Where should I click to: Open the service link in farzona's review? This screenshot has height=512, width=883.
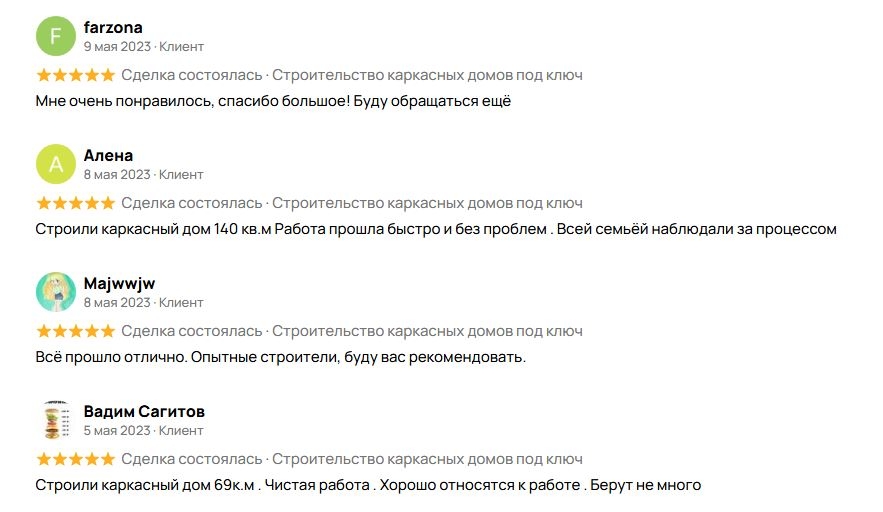[427, 75]
